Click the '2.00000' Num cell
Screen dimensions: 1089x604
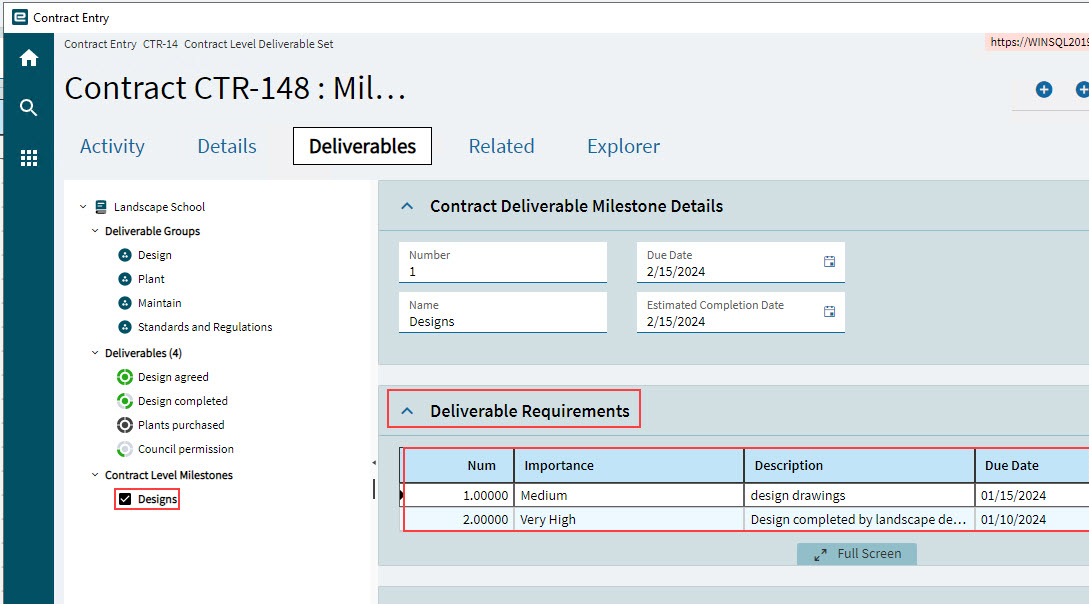coord(459,519)
